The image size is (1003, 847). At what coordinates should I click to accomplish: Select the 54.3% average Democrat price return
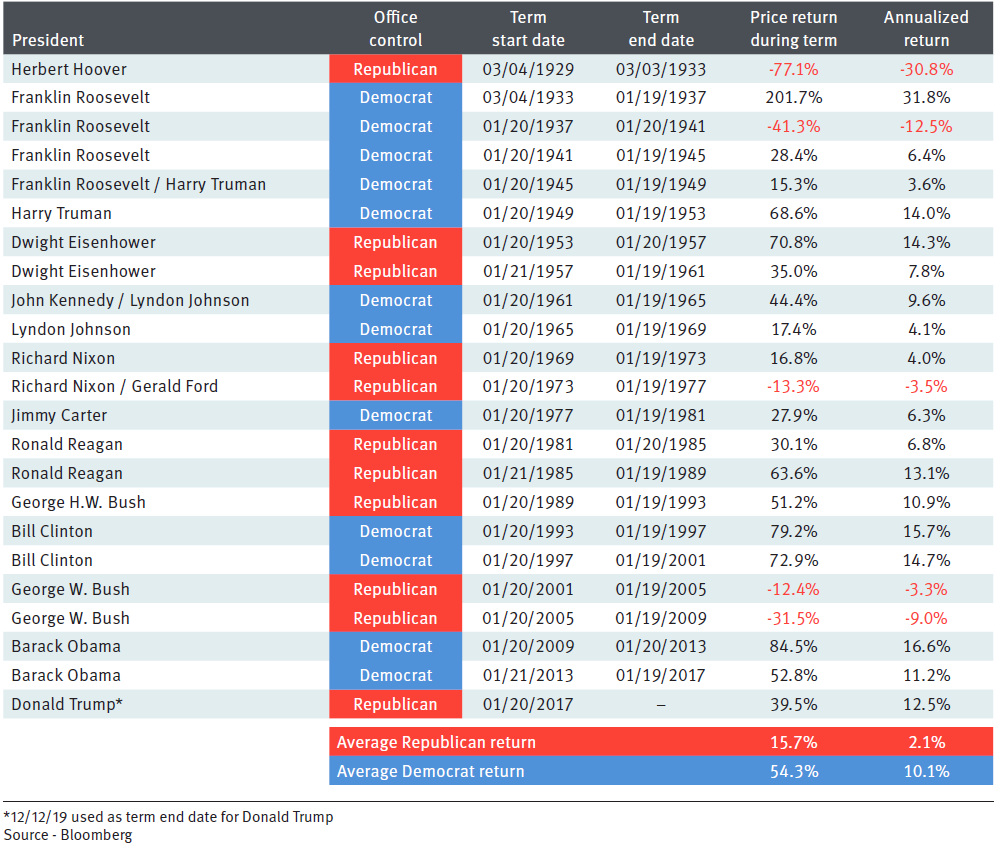(x=794, y=771)
